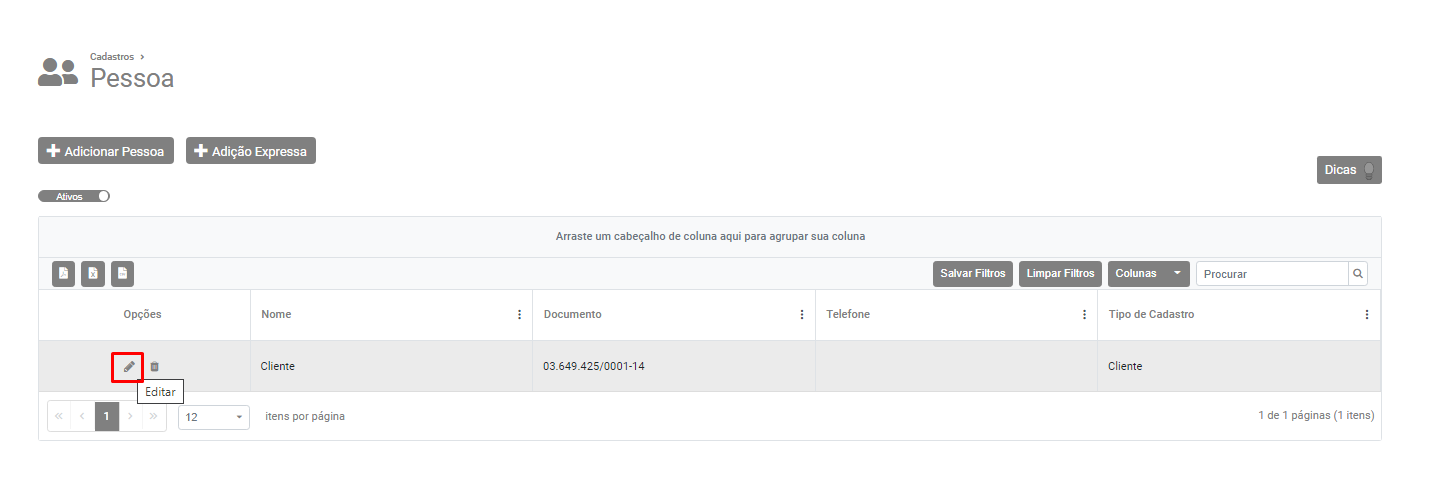Viewport: 1452px width, 478px height.
Task: Go to the previous page
Action: point(83,416)
